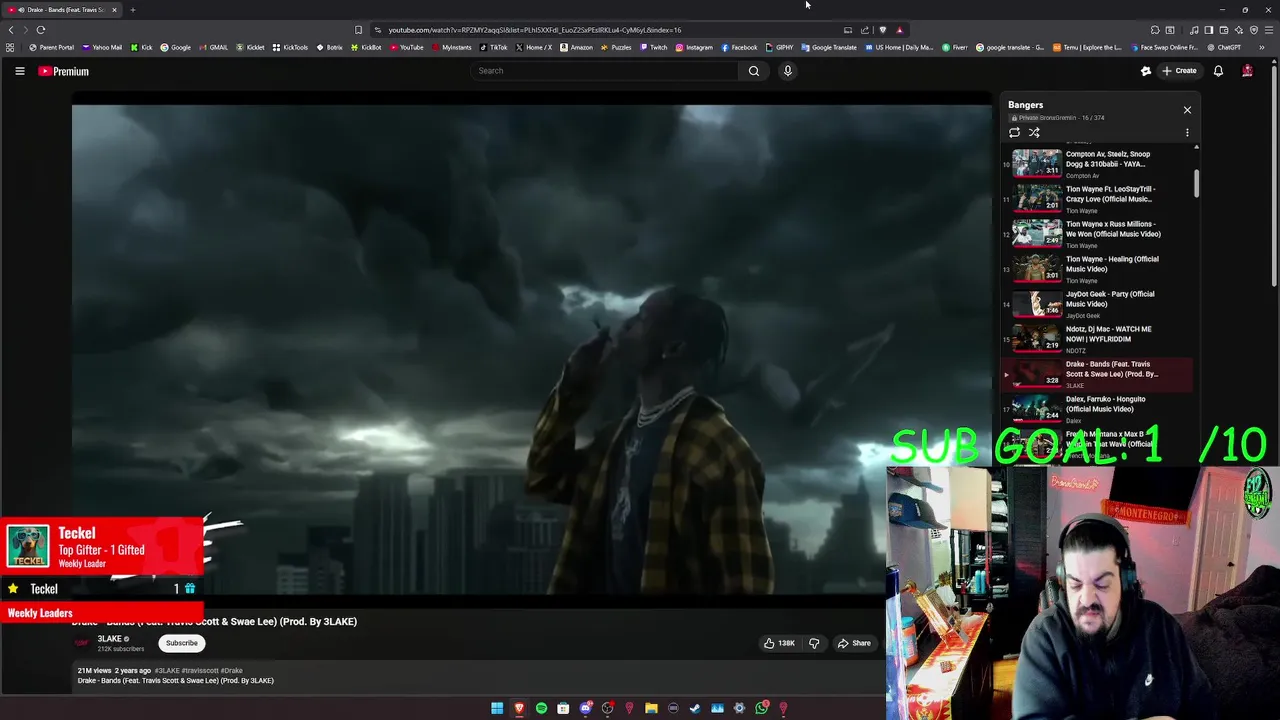This screenshot has width=1280, height=720.
Task: Toggle shuffle playlist in Bangers panel
Action: click(x=1034, y=132)
